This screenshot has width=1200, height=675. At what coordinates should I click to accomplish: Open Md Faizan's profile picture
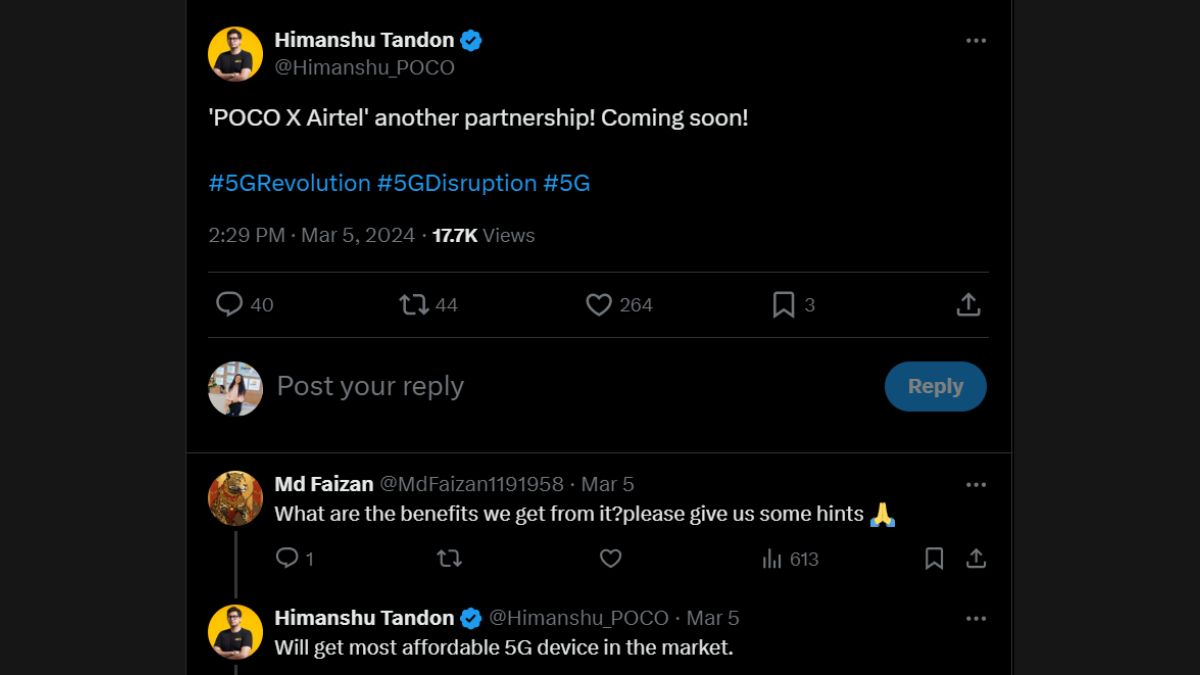235,498
